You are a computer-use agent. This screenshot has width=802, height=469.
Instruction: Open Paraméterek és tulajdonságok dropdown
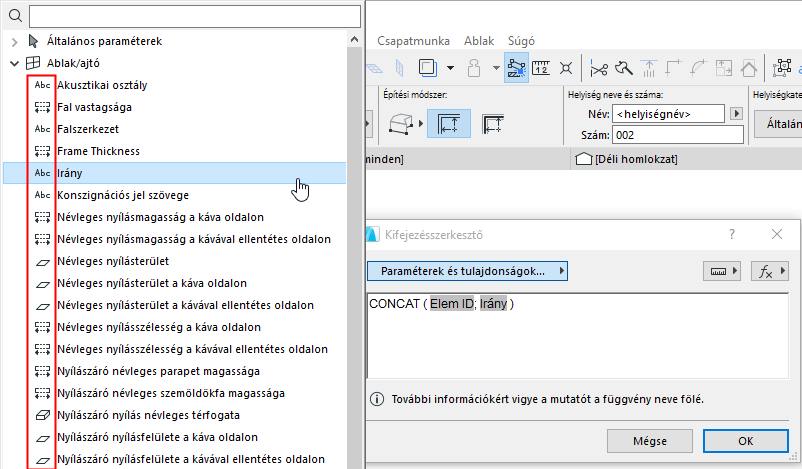(467, 271)
